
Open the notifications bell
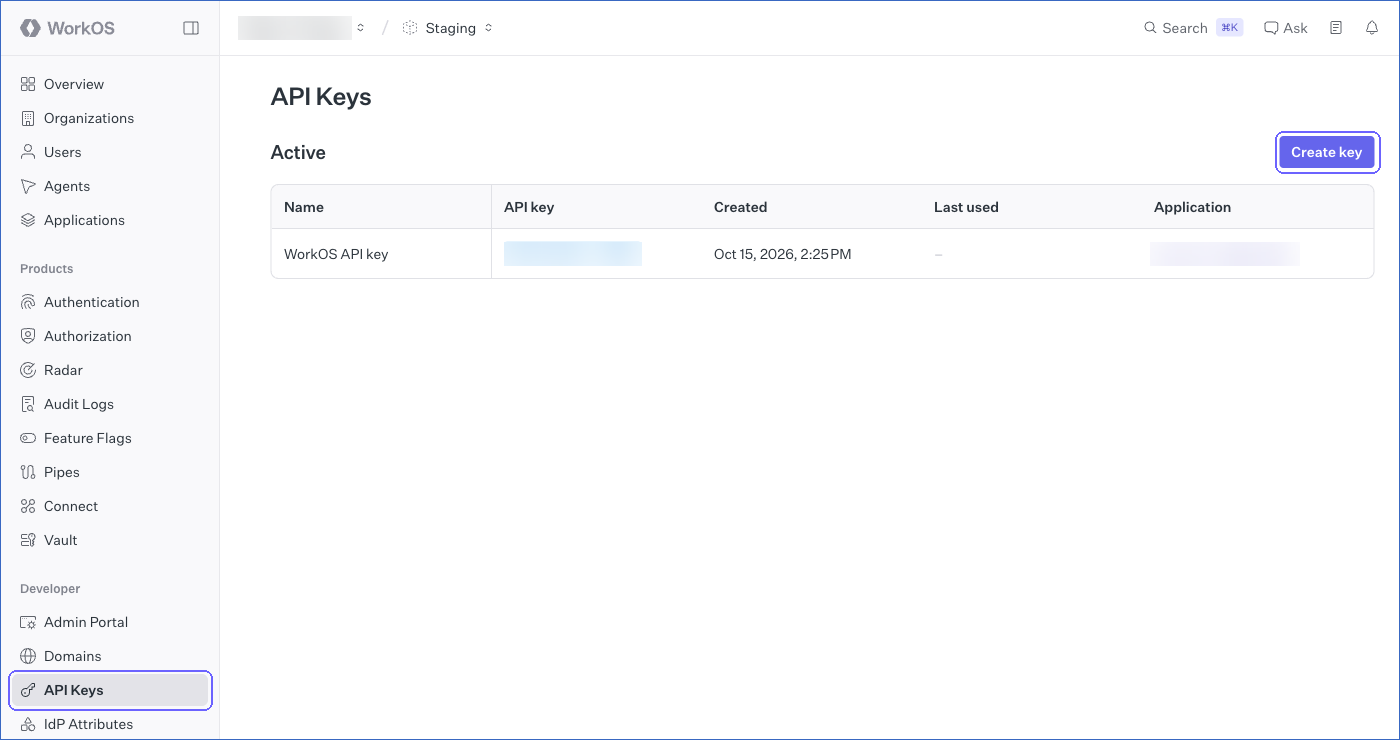point(1372,28)
